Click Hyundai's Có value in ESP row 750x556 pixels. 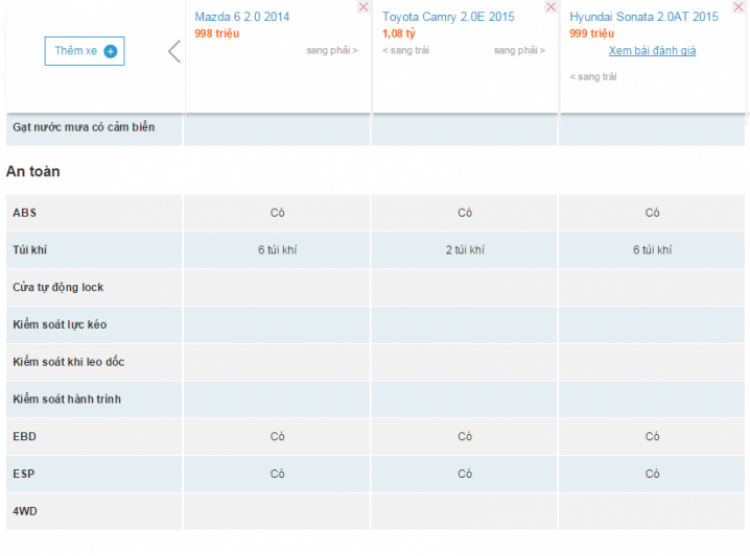point(652,474)
